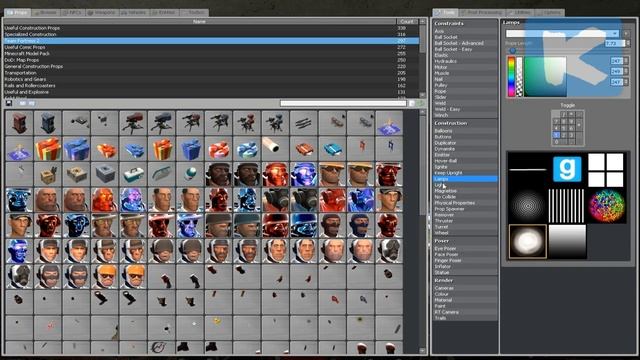Click the add preset plus button
This screenshot has height=360, width=640.
point(627,33)
